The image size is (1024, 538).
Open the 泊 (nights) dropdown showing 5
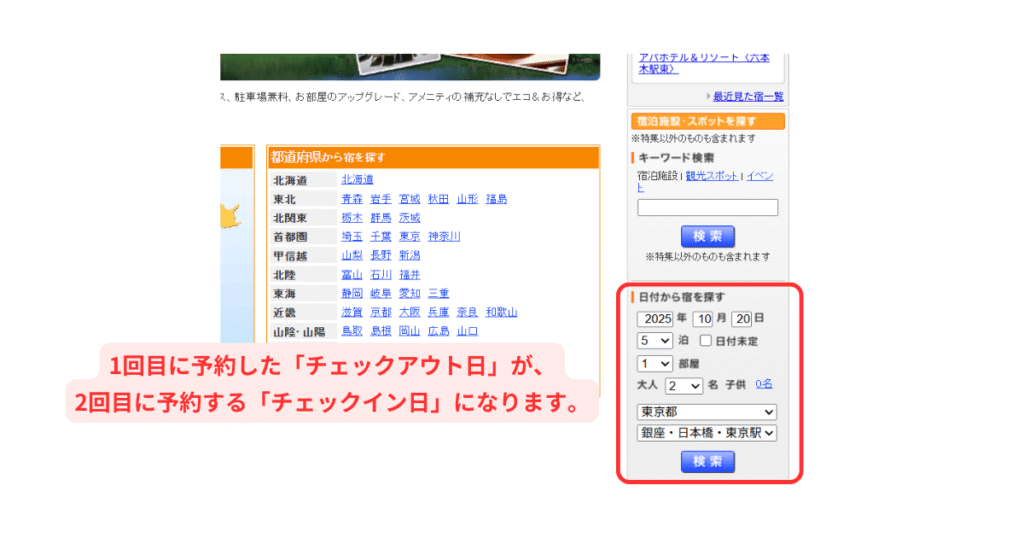click(x=655, y=341)
